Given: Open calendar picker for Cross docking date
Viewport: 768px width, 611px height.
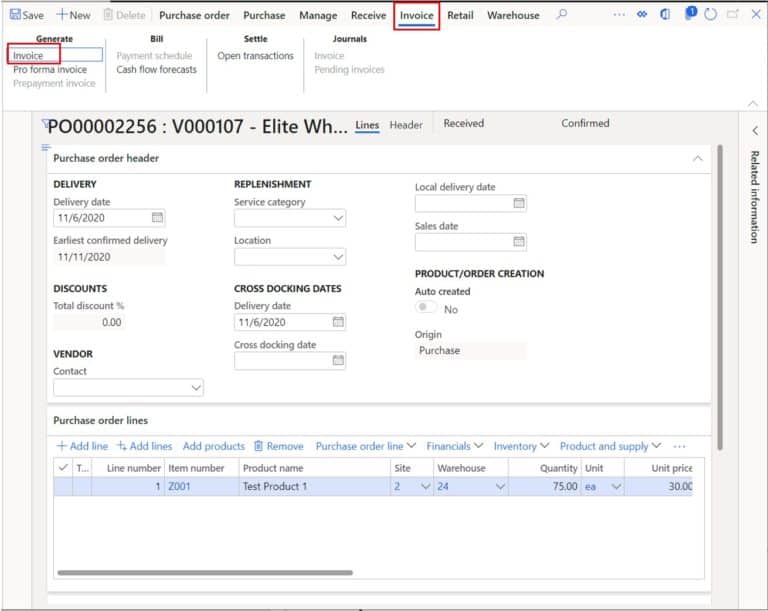Looking at the screenshot, I should pos(338,361).
